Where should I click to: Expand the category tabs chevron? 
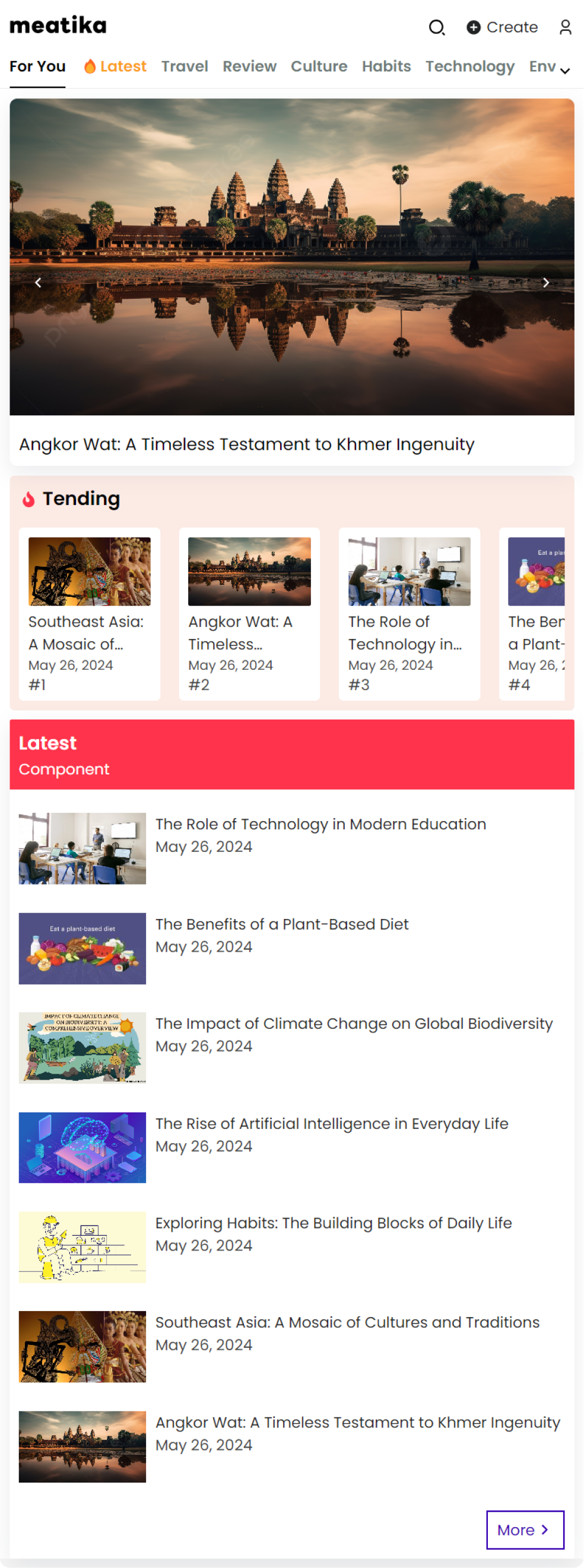565,71
